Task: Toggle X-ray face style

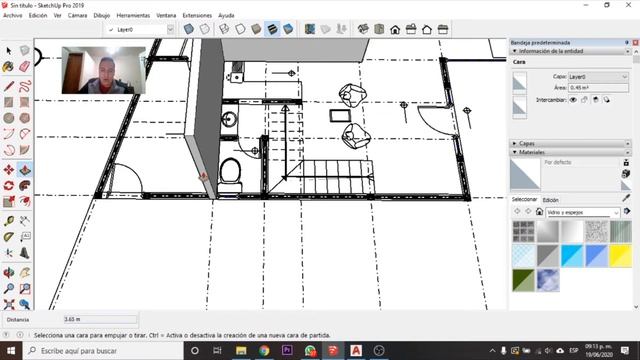Action: [189, 29]
